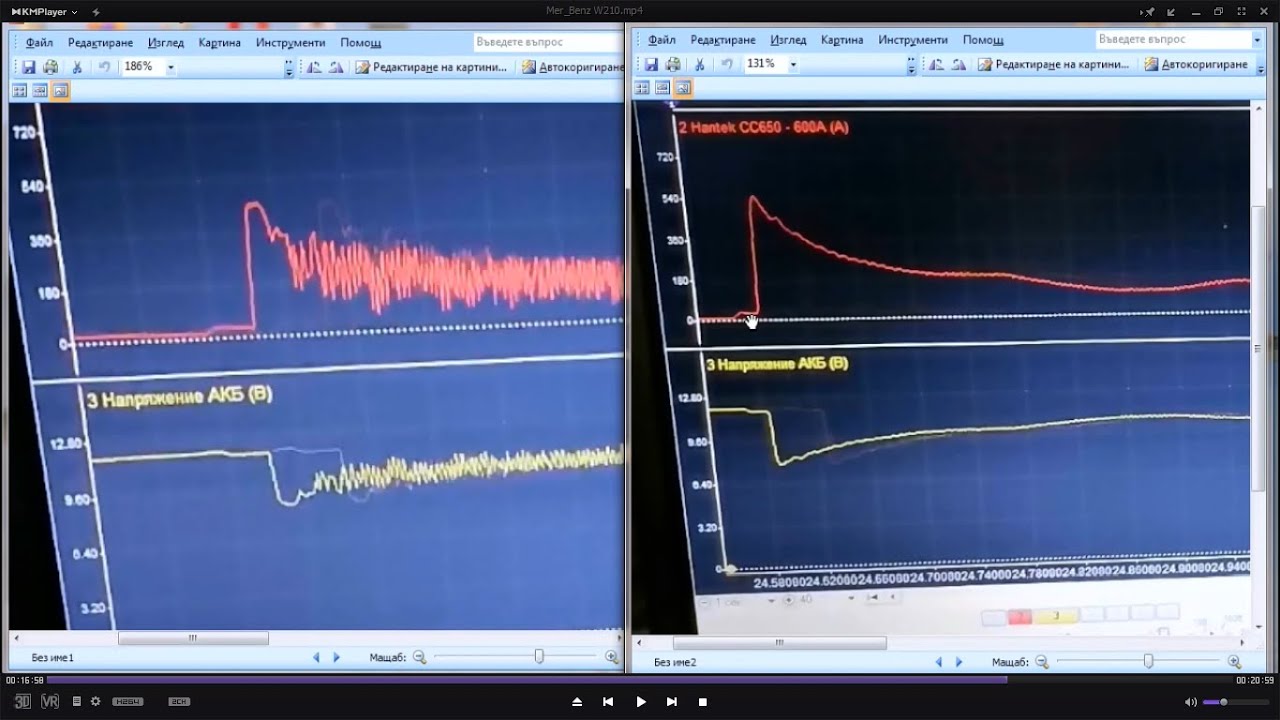The width and height of the screenshot is (1280, 720).
Task: Go to next picture in right window
Action: (958, 662)
